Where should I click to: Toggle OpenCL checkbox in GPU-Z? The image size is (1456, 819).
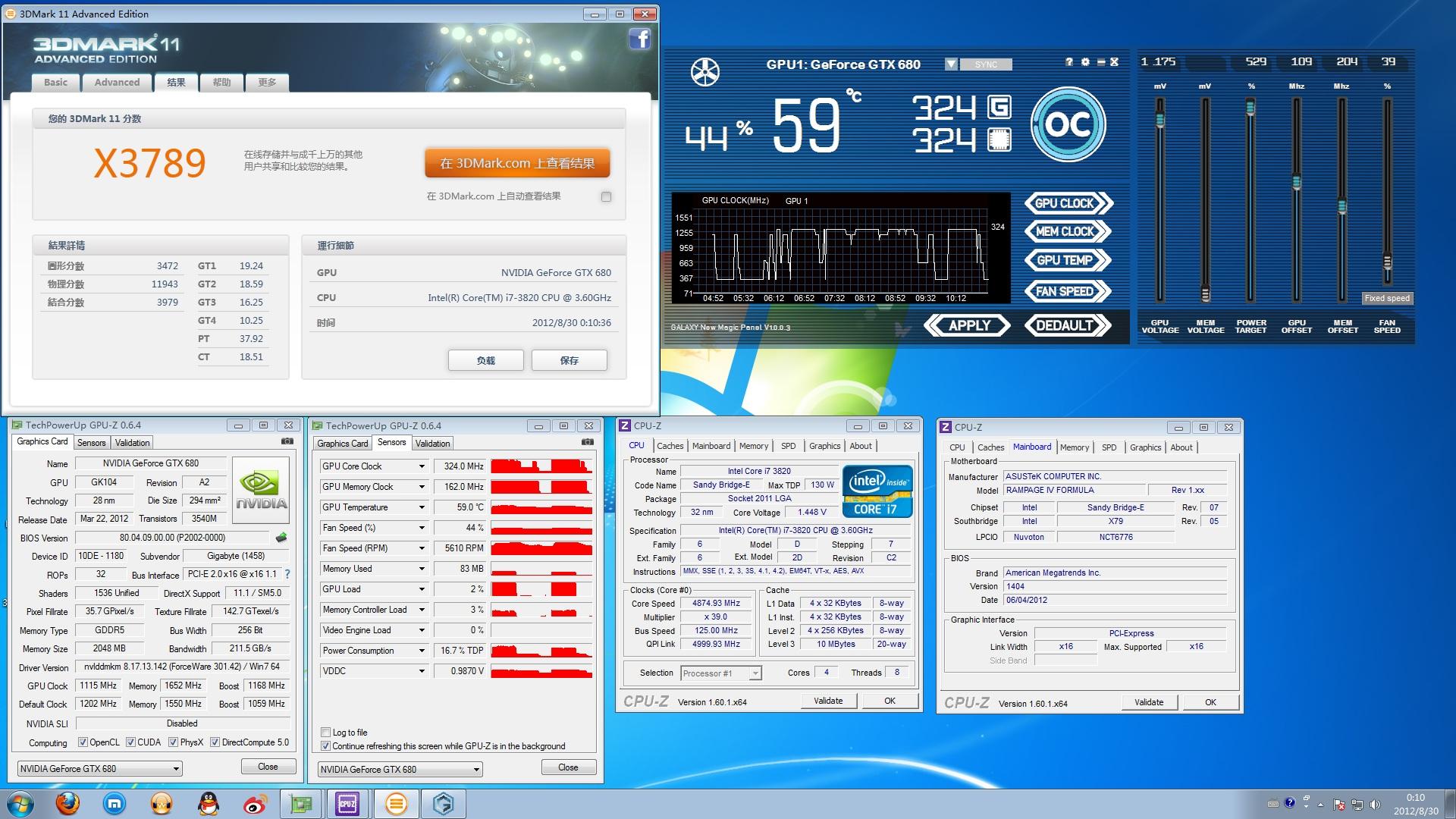(x=83, y=742)
